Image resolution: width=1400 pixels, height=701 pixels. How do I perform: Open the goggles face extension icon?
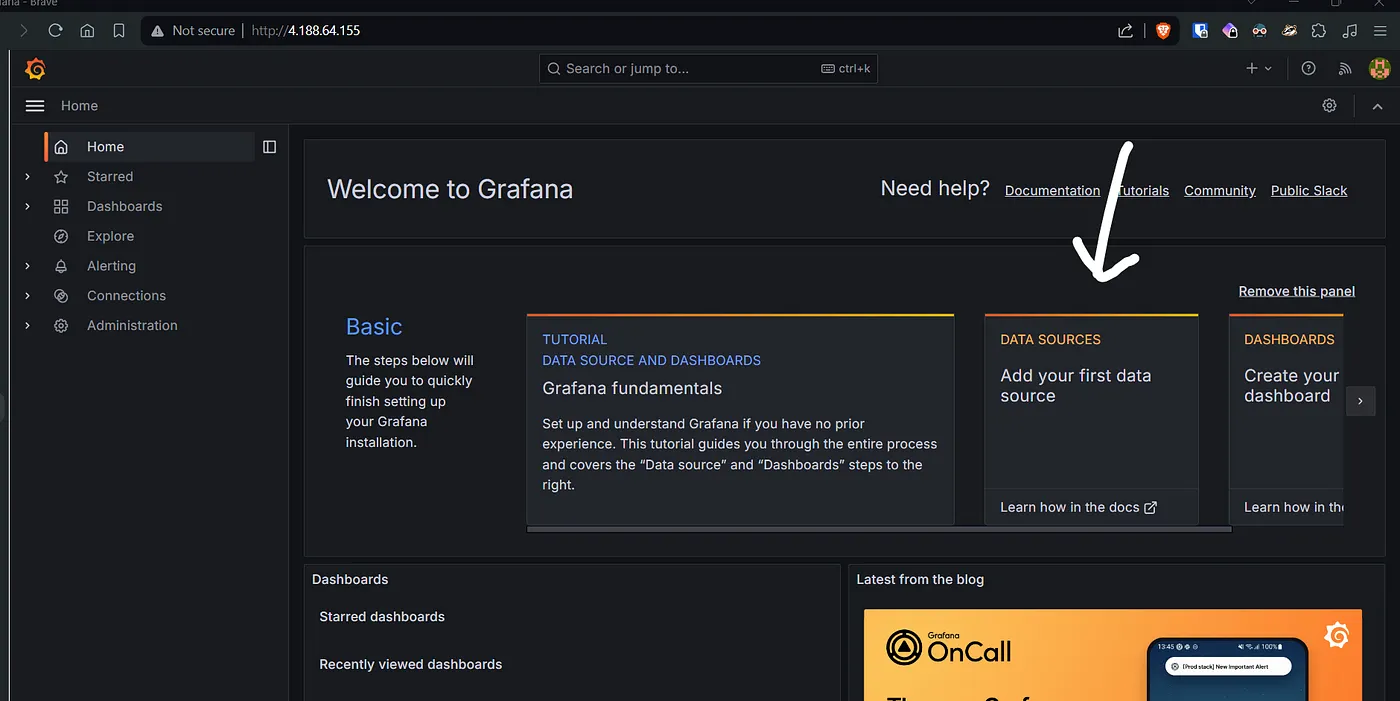tap(1259, 31)
